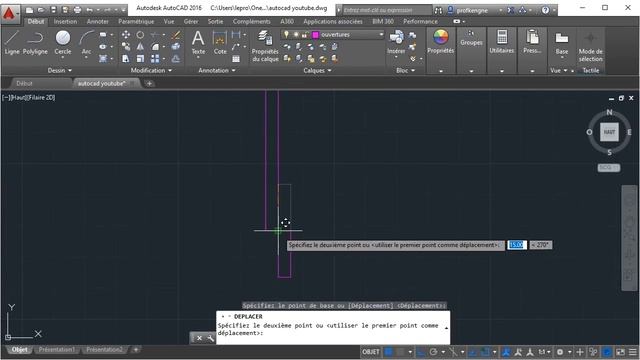Switch to the Annoter ribbon tab
Image resolution: width=640 pixels, height=360 pixels.
click(x=98, y=21)
